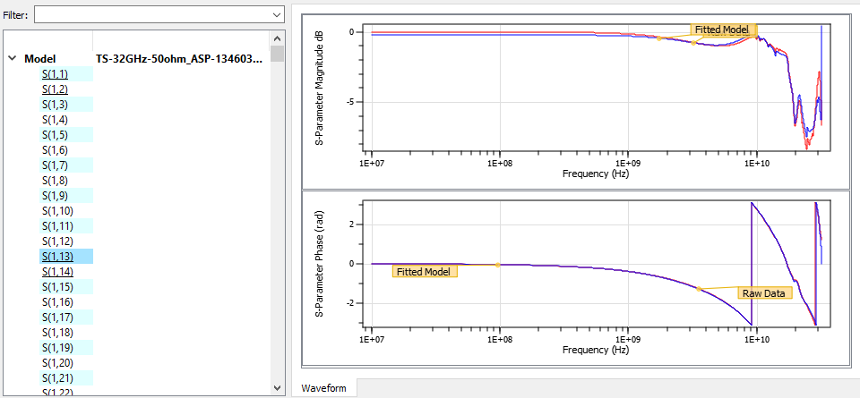Open the Filter dropdown arrow
The width and height of the screenshot is (860, 398).
tap(277, 15)
